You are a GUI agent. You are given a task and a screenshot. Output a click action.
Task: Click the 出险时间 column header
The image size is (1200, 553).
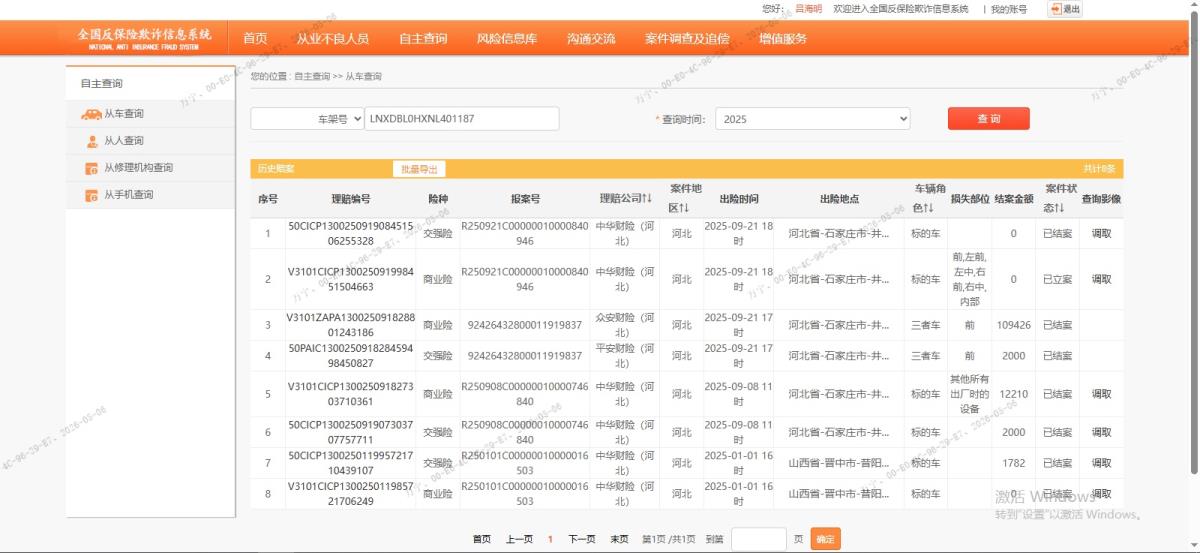[739, 199]
